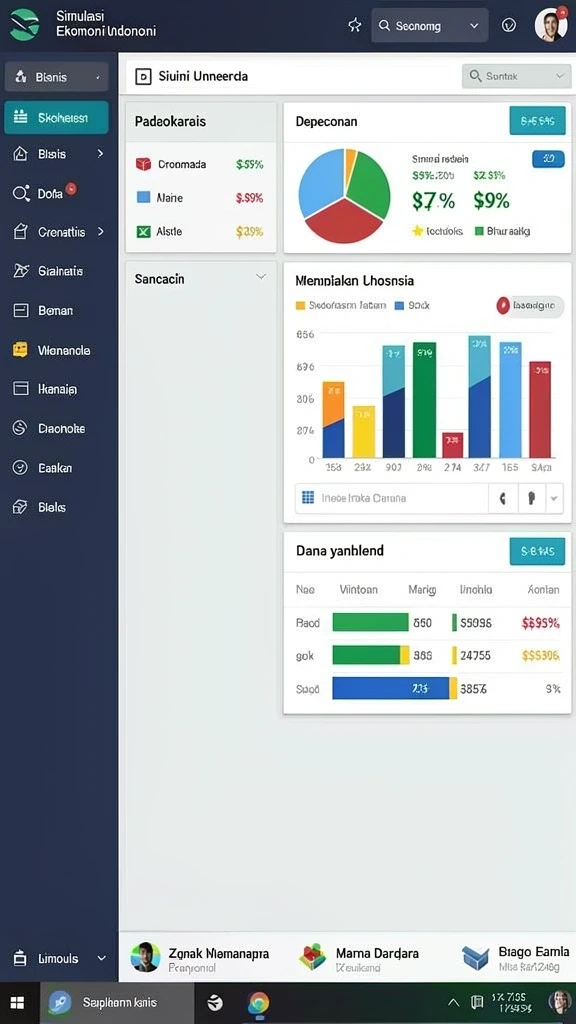This screenshot has width=576, height=1024.
Task: Toggle the green Alstle checkbox icon
Action: point(144,231)
